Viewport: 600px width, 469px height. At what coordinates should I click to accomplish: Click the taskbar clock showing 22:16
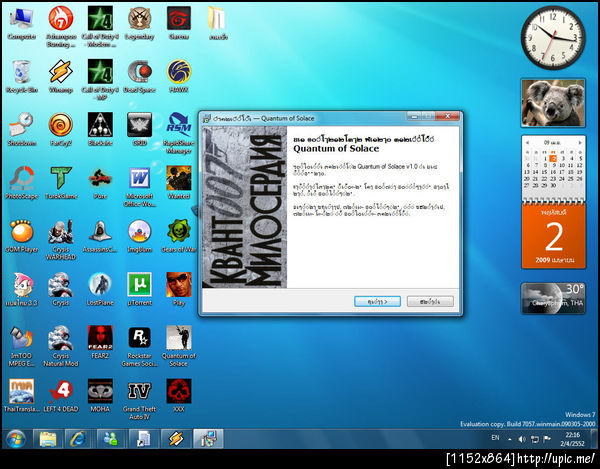tap(572, 439)
